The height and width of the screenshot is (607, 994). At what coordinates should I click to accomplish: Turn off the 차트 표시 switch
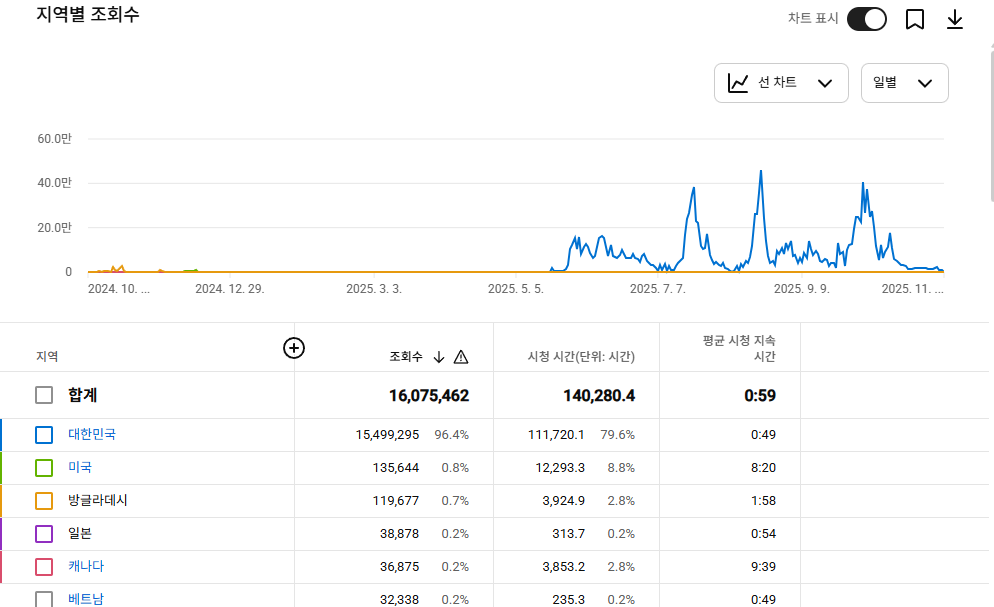coord(866,19)
